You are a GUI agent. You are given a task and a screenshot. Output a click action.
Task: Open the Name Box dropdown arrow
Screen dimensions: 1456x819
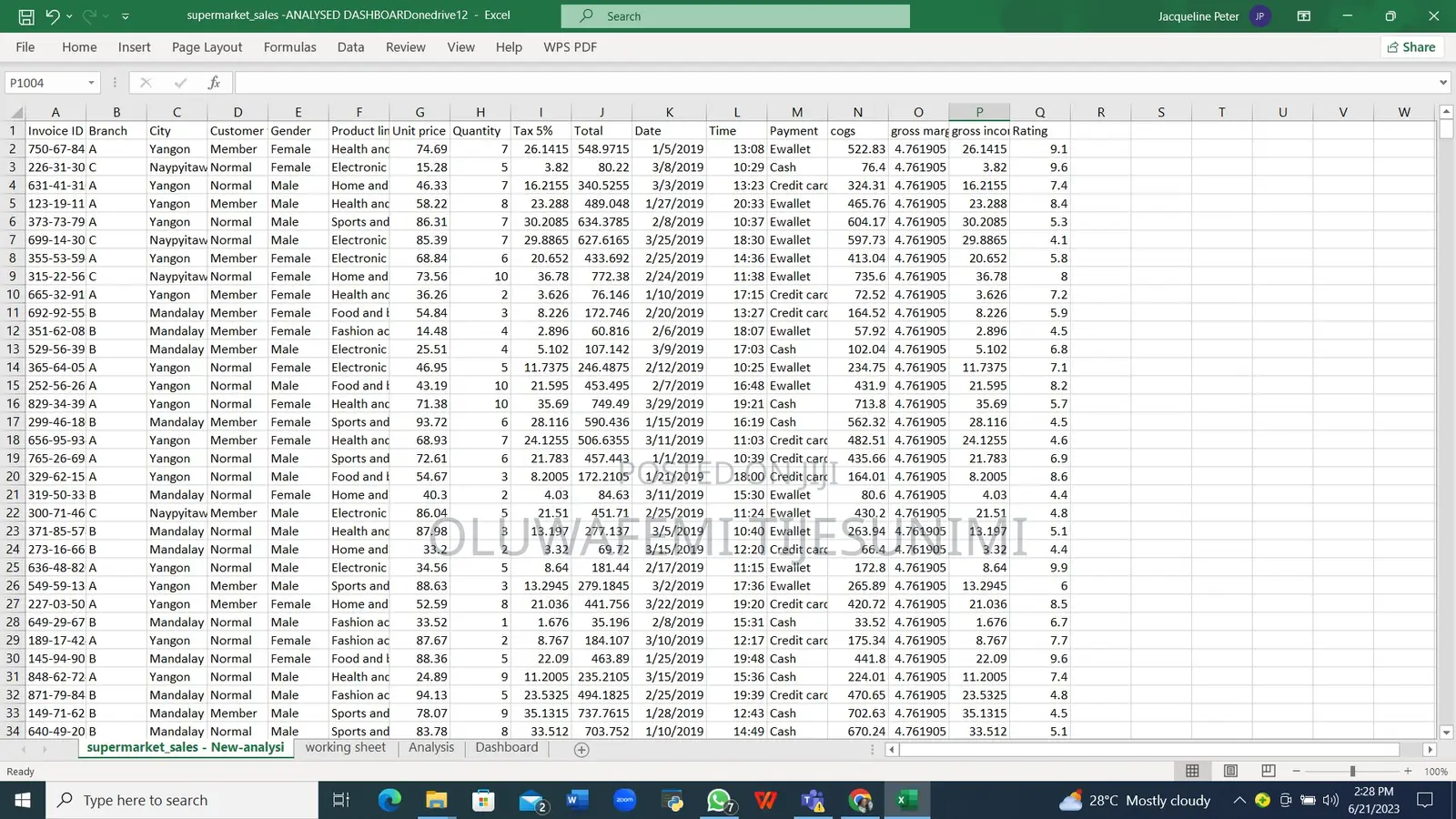[91, 83]
